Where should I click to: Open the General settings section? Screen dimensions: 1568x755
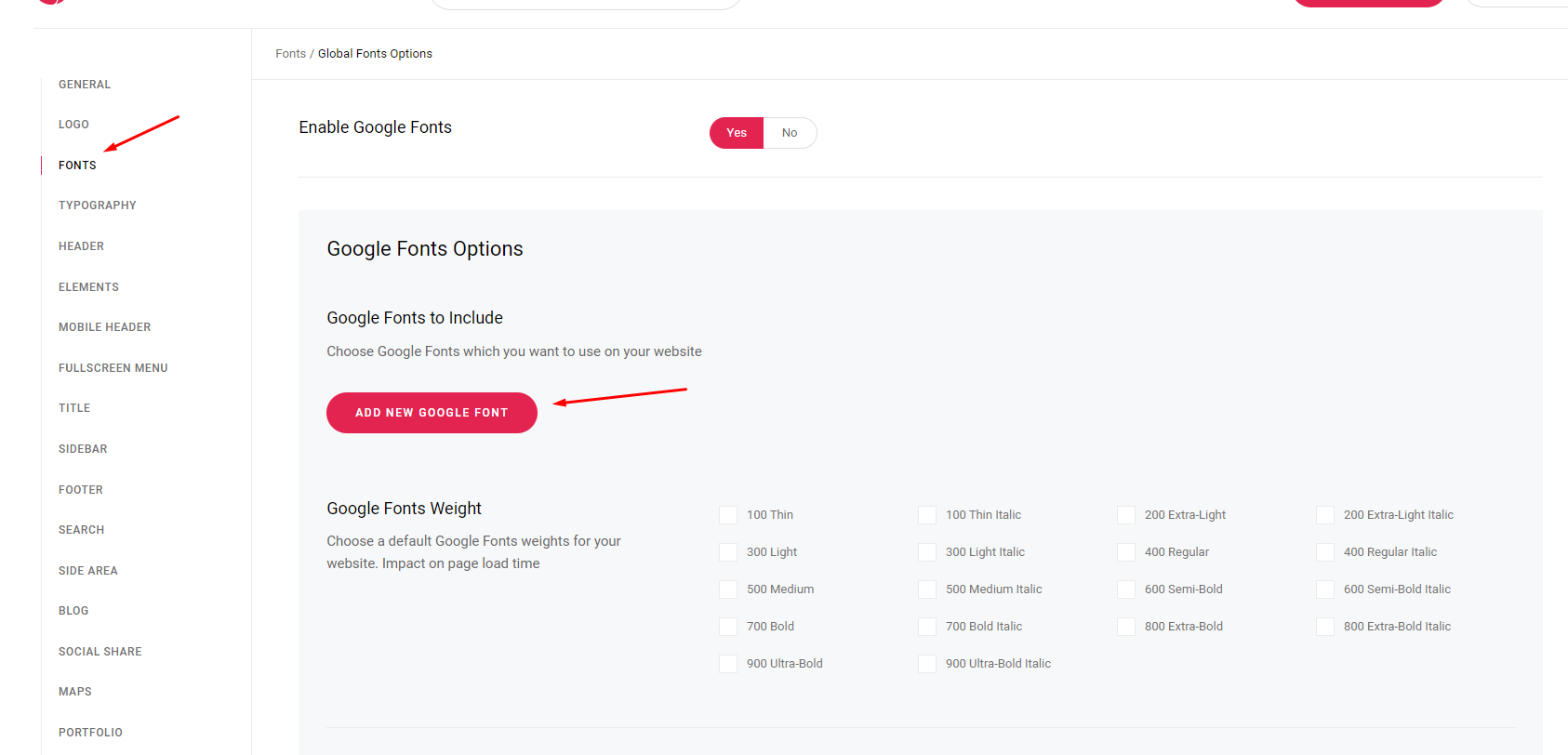point(85,85)
